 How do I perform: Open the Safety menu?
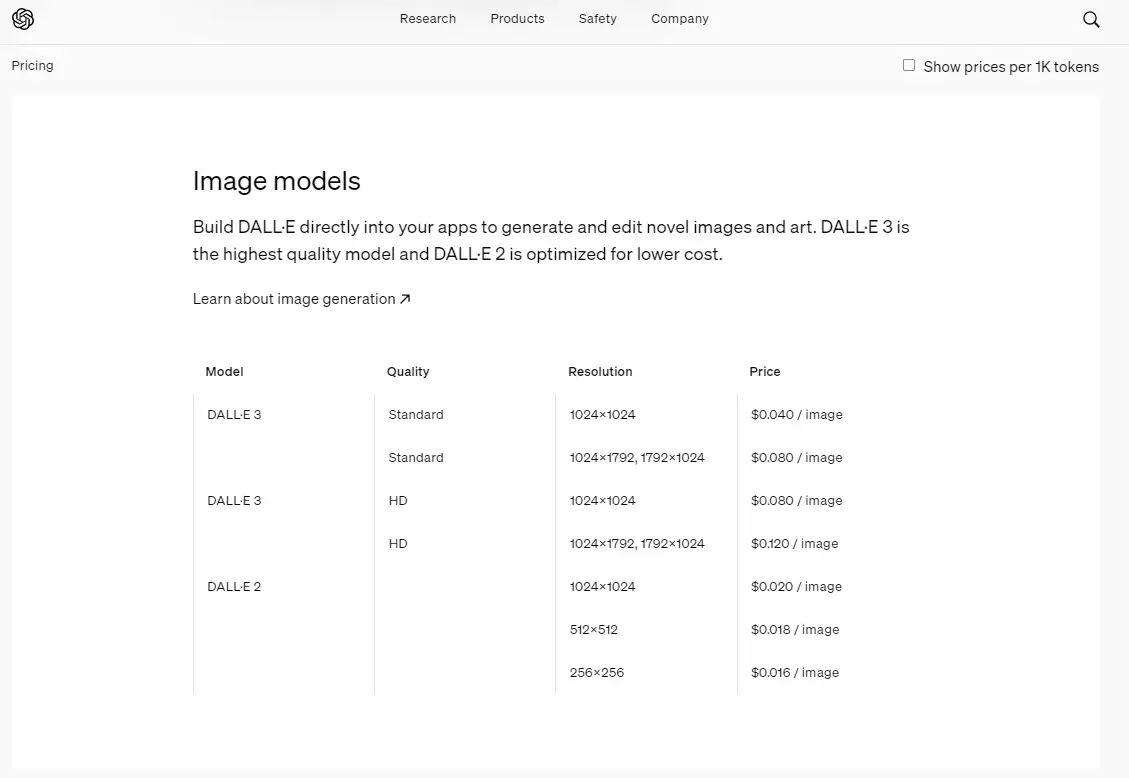coord(597,19)
